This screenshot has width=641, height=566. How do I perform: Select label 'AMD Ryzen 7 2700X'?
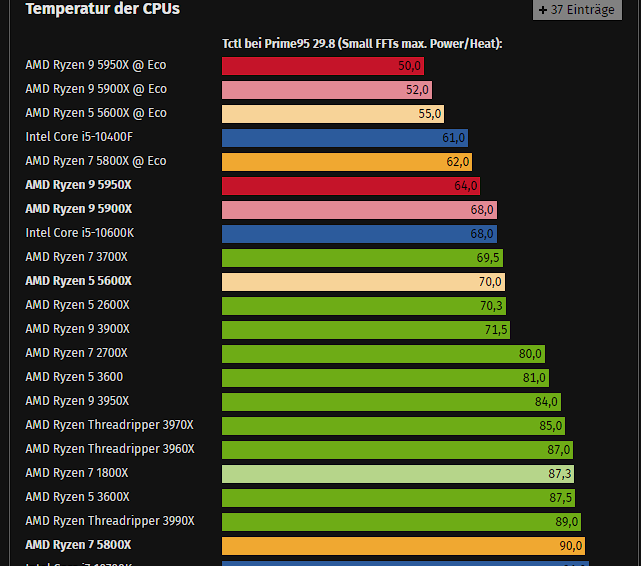[x=76, y=353]
